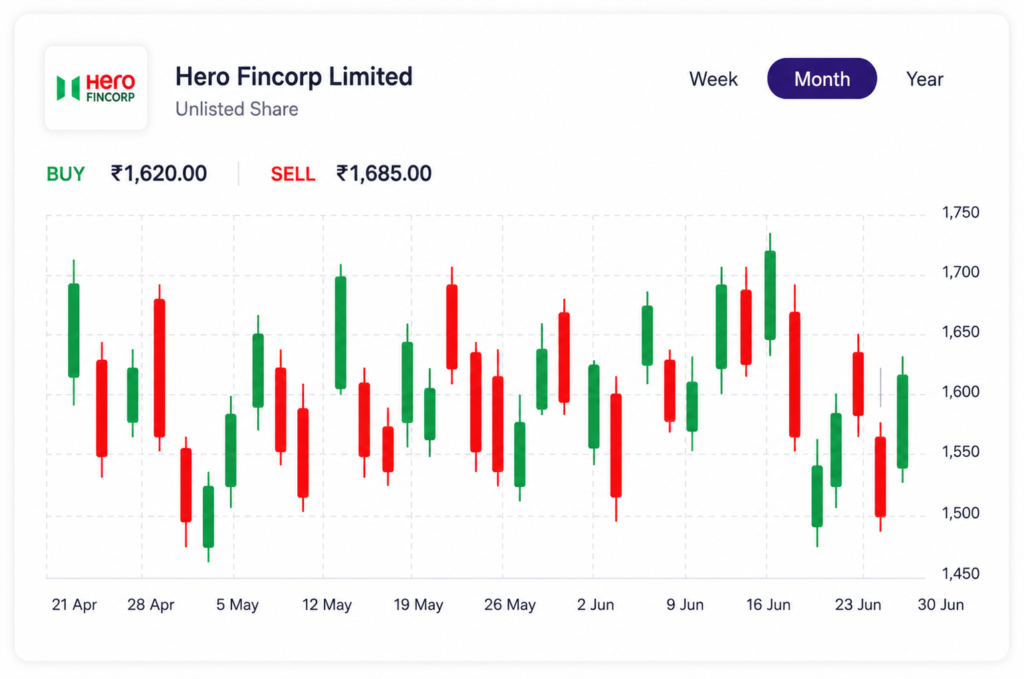The width and height of the screenshot is (1024, 679).
Task: Click the buy price ₹1,620.00
Action: (x=159, y=174)
